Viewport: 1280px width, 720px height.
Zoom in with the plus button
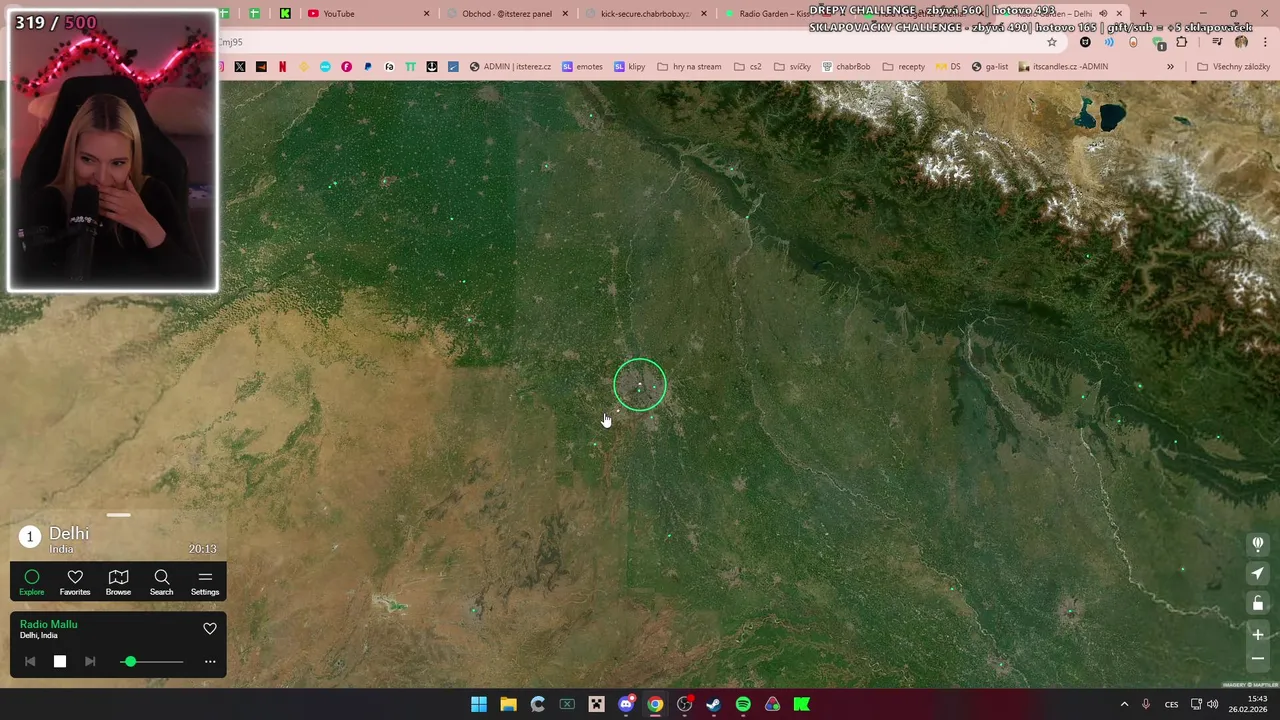point(1258,634)
